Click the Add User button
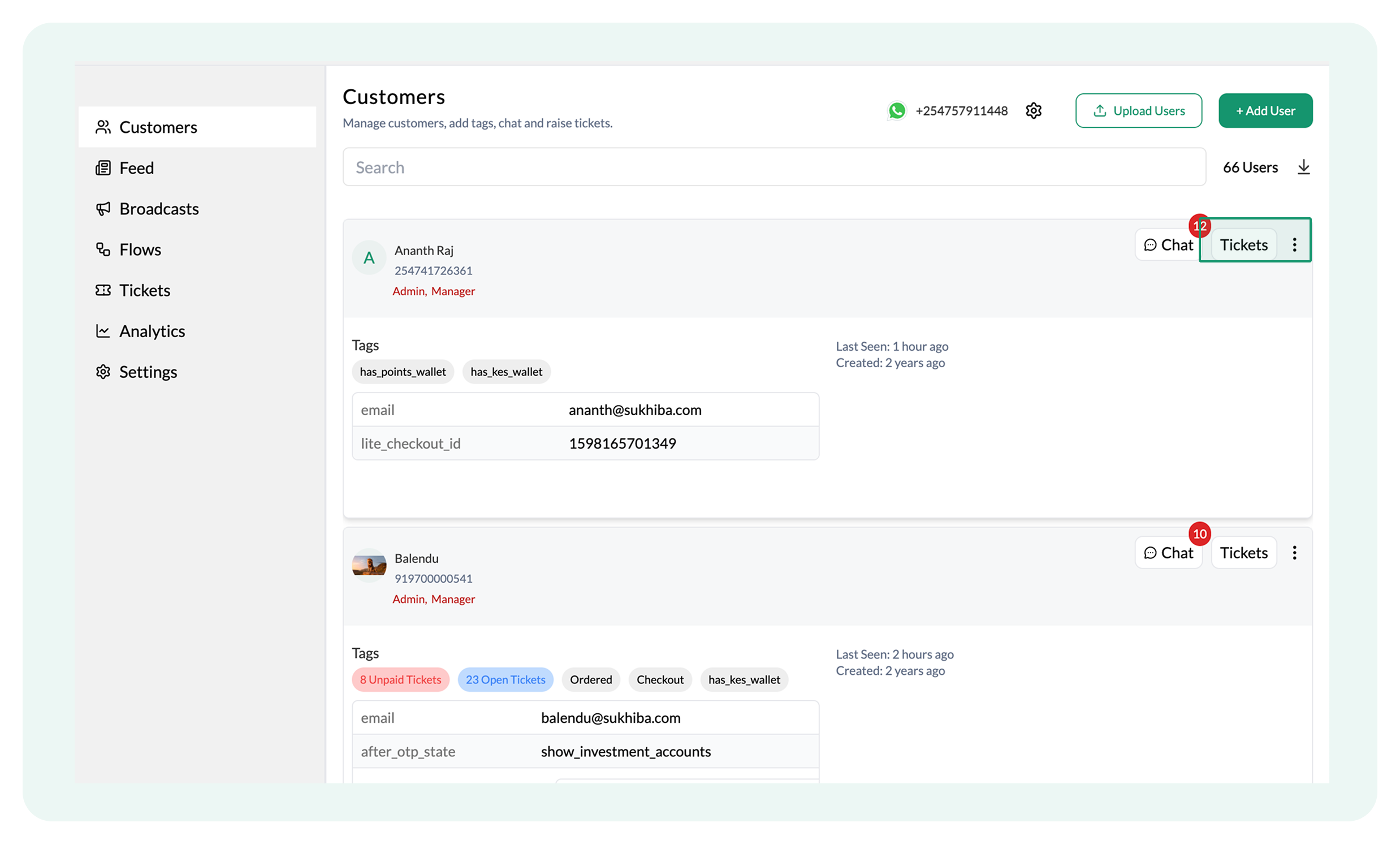Image resolution: width=1400 pixels, height=844 pixels. click(1265, 111)
